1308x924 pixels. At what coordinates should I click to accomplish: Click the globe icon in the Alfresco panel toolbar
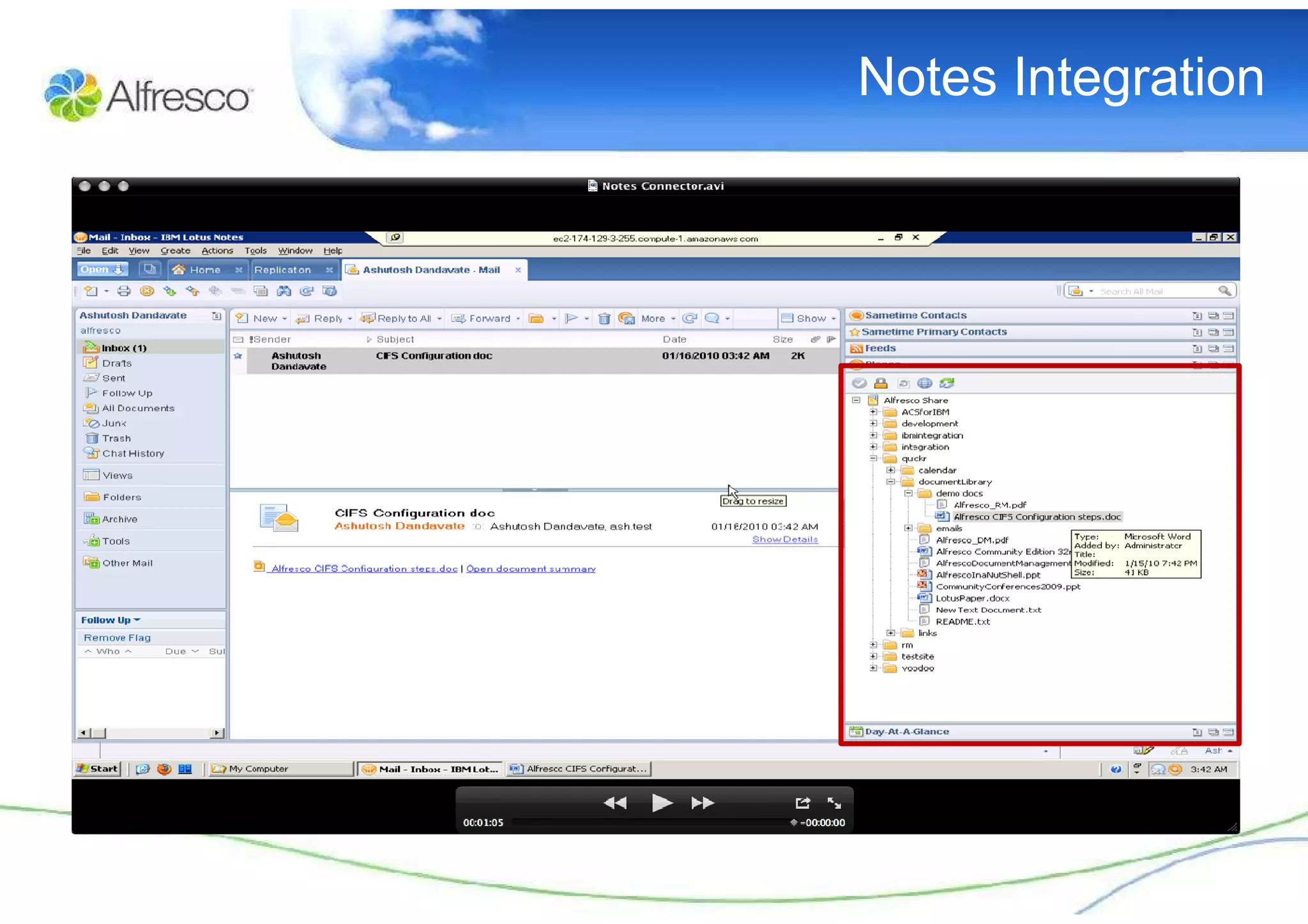coord(924,383)
